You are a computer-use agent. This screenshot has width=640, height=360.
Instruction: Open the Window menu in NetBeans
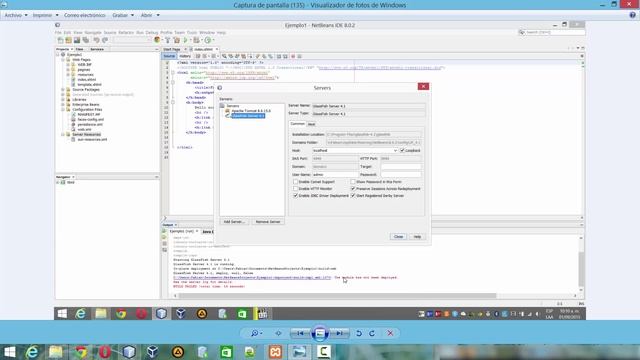(207, 33)
